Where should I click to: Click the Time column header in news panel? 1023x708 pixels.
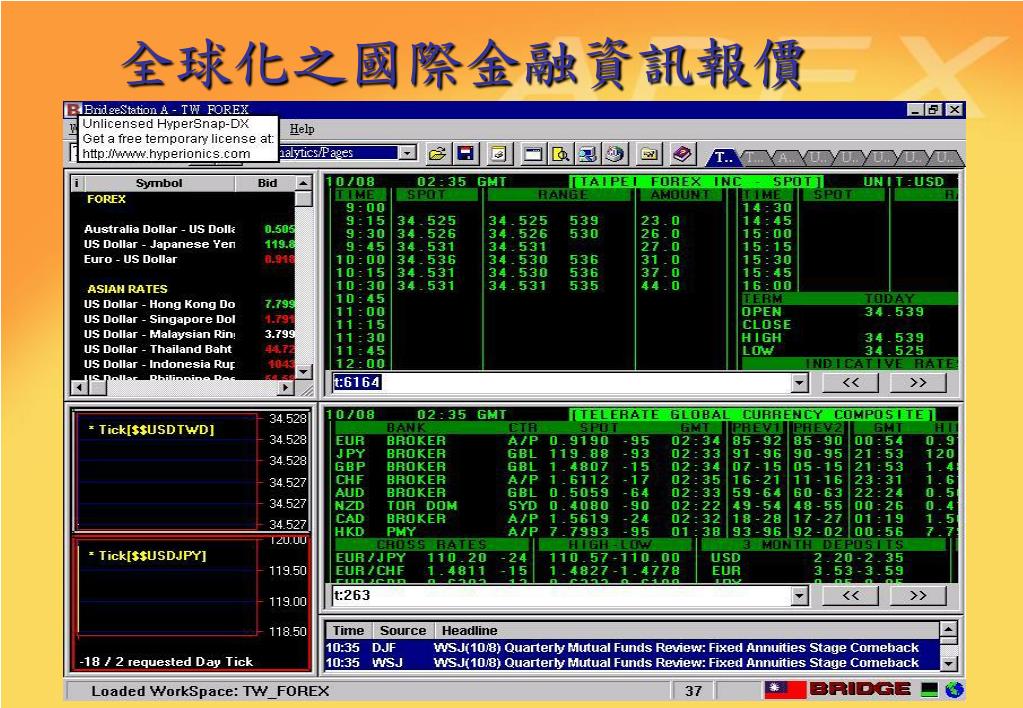[348, 631]
